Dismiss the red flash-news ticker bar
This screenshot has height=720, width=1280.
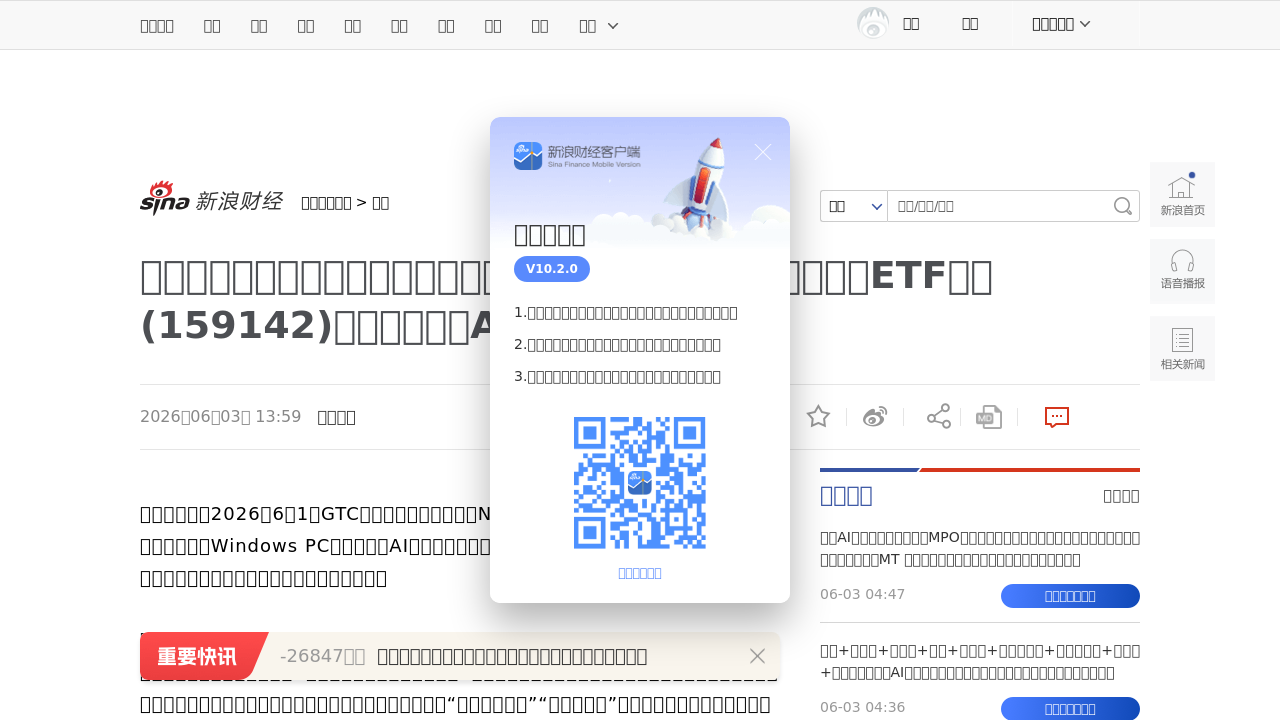757,656
